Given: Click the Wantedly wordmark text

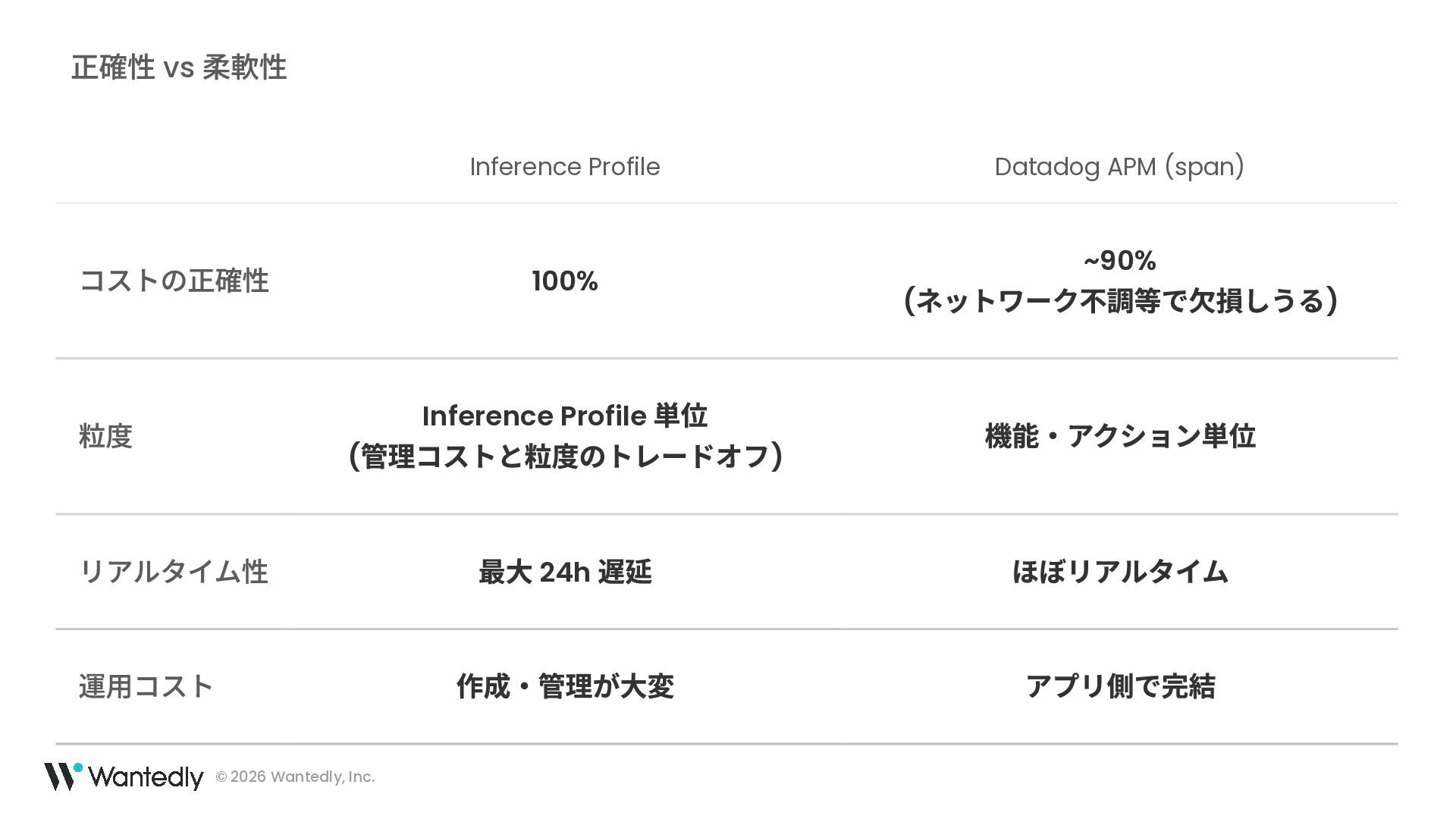Looking at the screenshot, I should pos(146,777).
